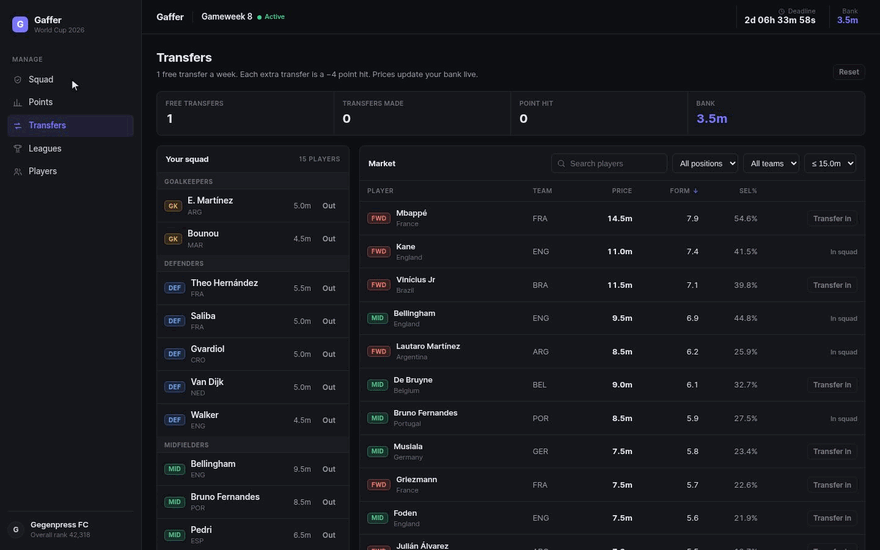Click the MID badge beside De Bruyne

pos(378,385)
